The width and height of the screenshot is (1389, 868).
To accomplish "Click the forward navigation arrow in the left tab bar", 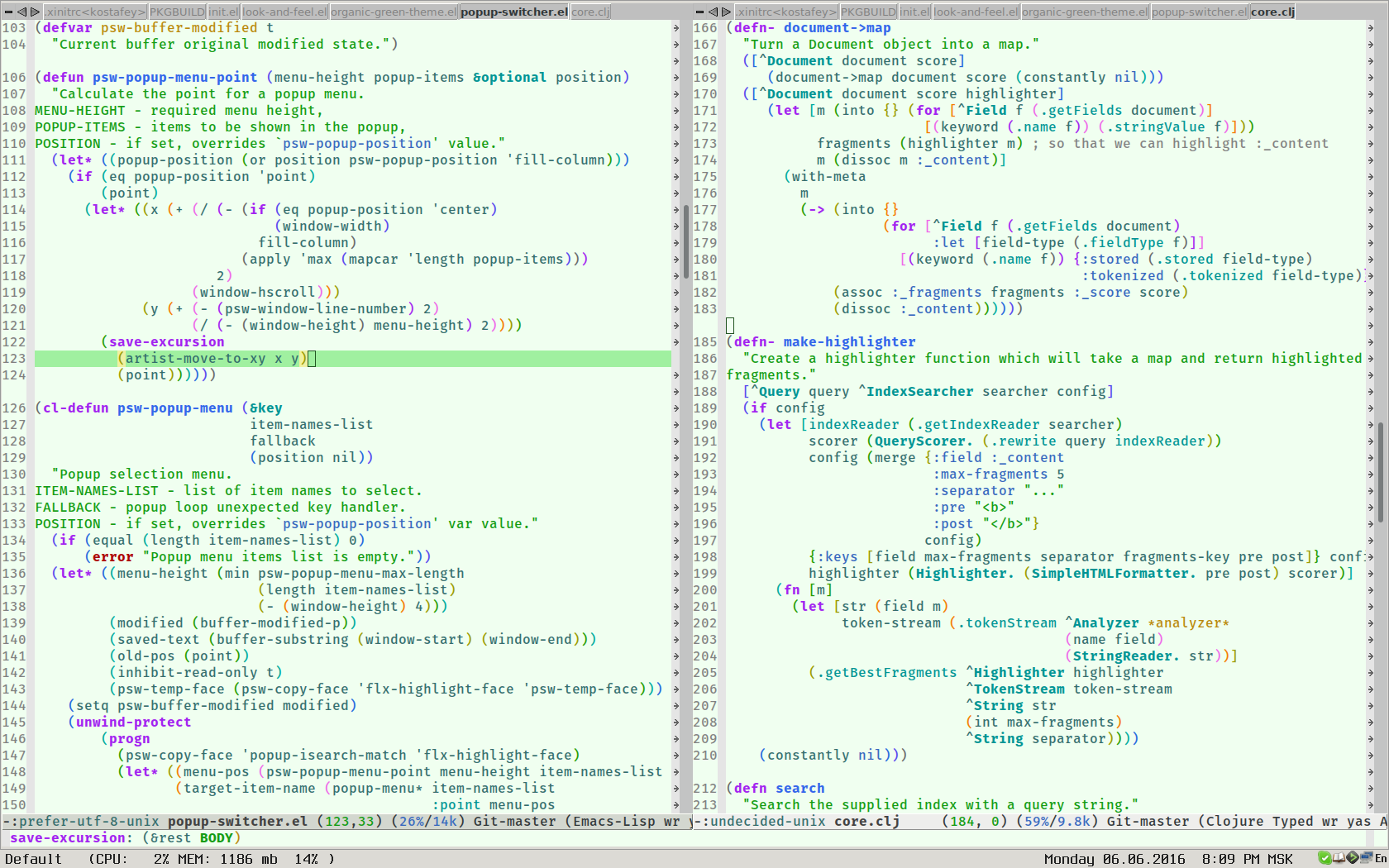I will click(35, 12).
